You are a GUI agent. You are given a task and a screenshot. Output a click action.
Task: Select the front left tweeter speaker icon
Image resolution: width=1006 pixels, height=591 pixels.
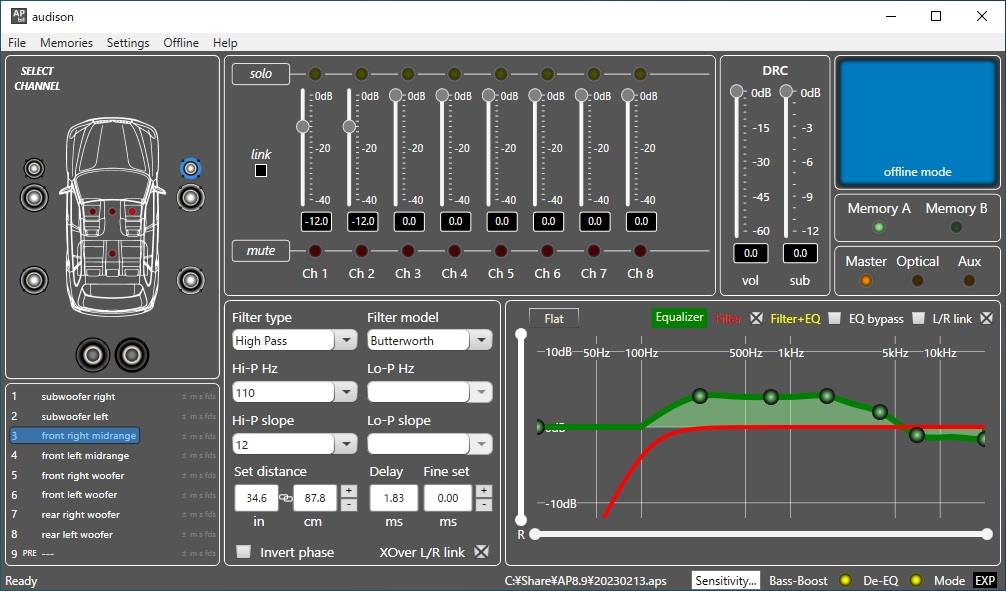point(34,168)
